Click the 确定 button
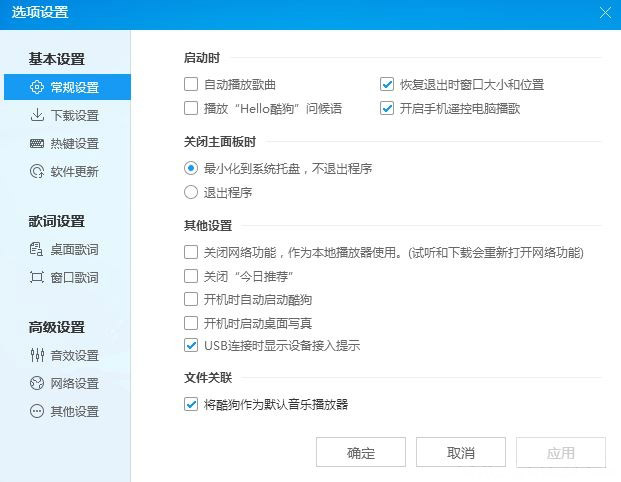The height and width of the screenshot is (482, 621). coord(361,452)
